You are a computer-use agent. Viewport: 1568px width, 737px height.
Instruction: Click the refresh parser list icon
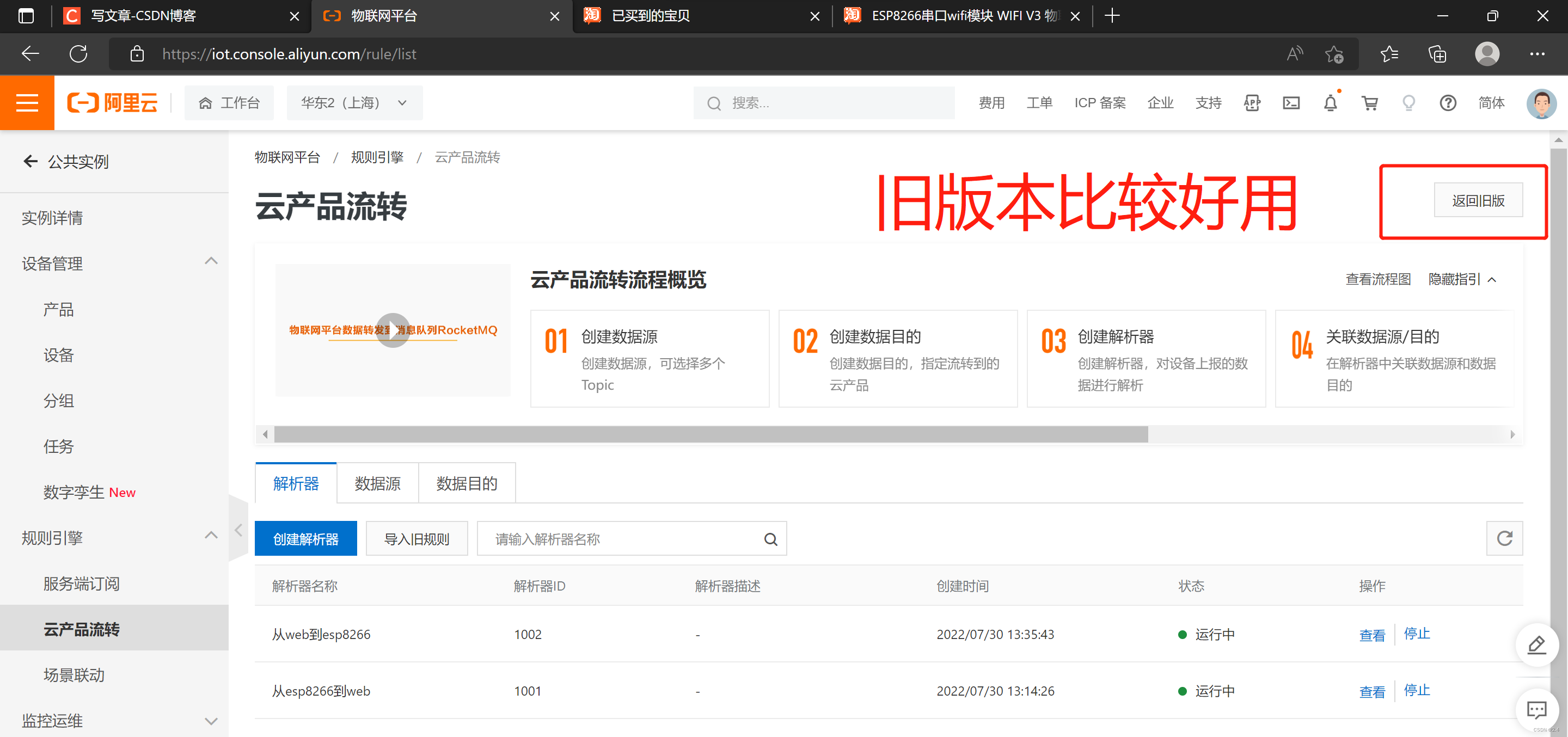1504,539
